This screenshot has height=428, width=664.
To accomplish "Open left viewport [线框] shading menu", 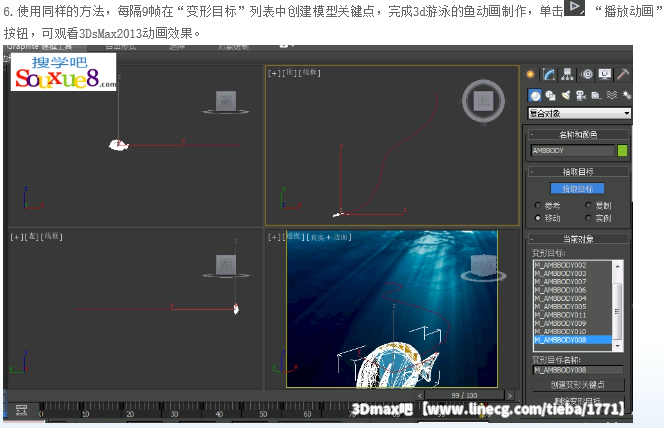I will tap(52, 236).
